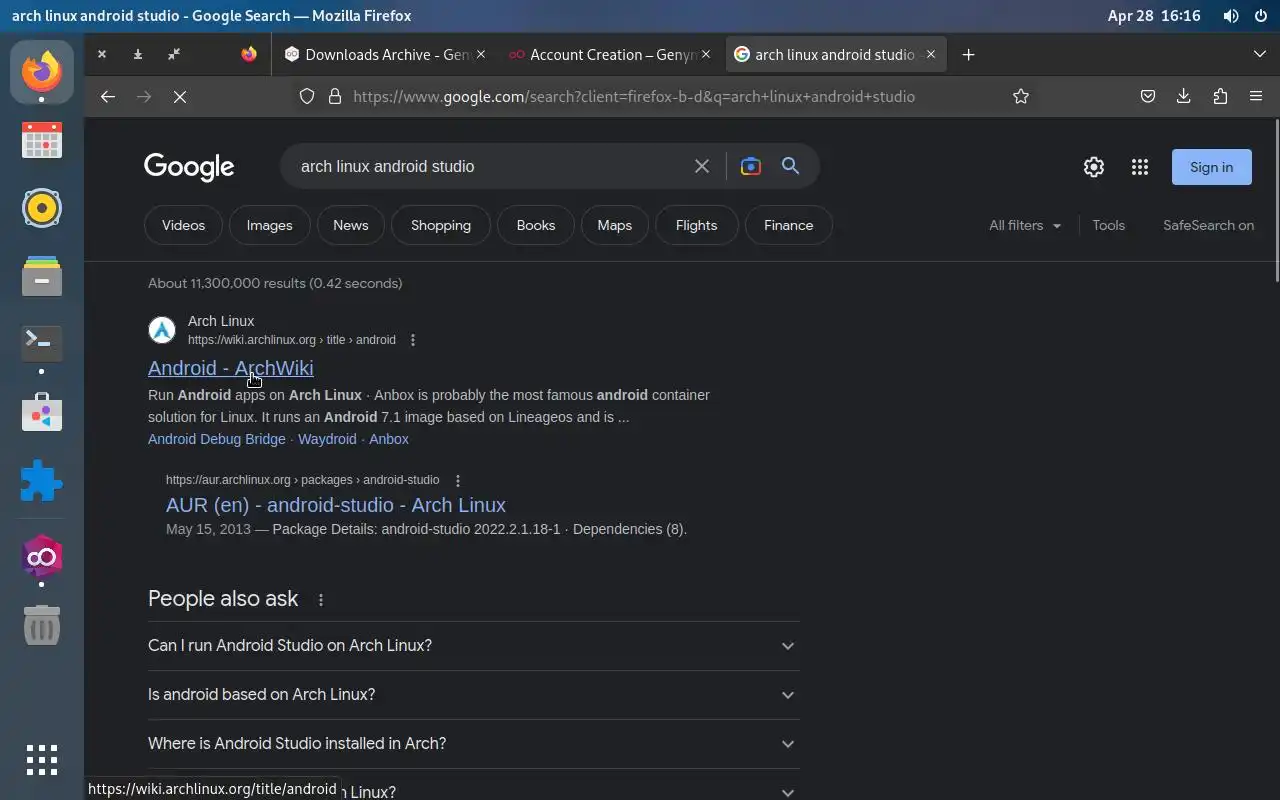Clear the Google search box text
Viewport: 1280px width, 800px height.
tap(702, 166)
